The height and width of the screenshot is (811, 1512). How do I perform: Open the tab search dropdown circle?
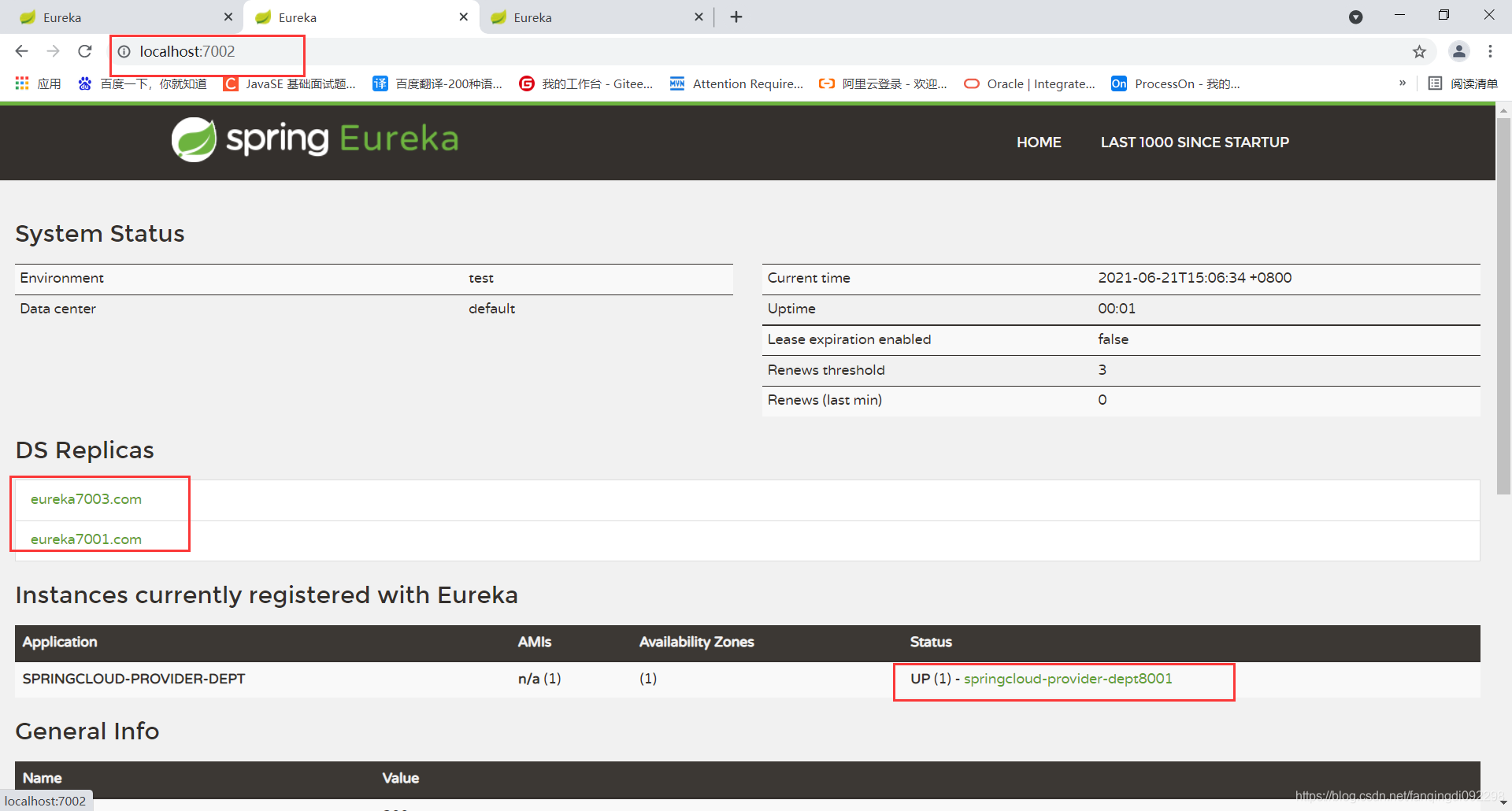1355,17
